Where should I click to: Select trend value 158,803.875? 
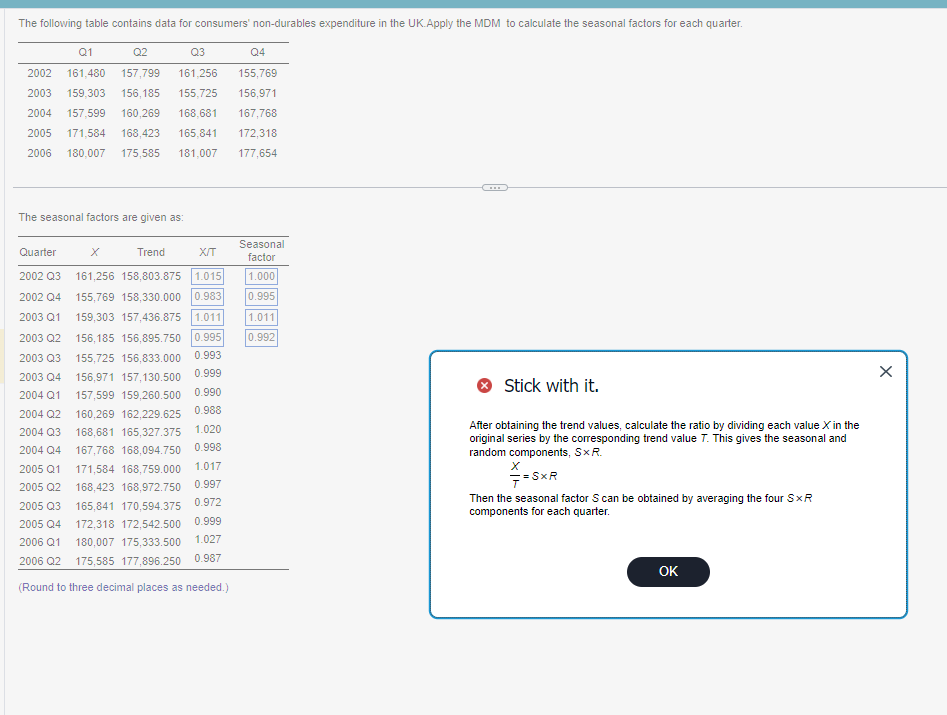click(151, 276)
